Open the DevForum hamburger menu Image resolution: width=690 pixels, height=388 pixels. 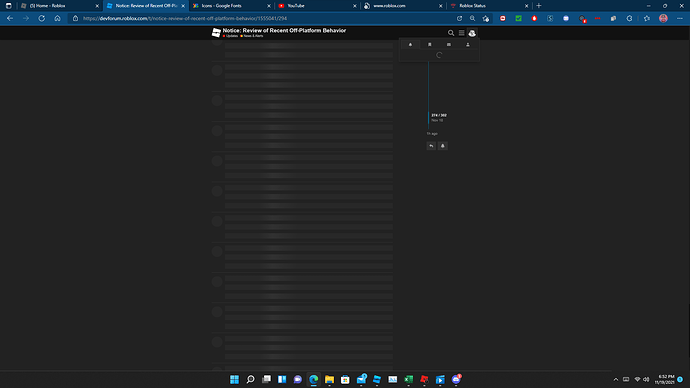(x=461, y=33)
